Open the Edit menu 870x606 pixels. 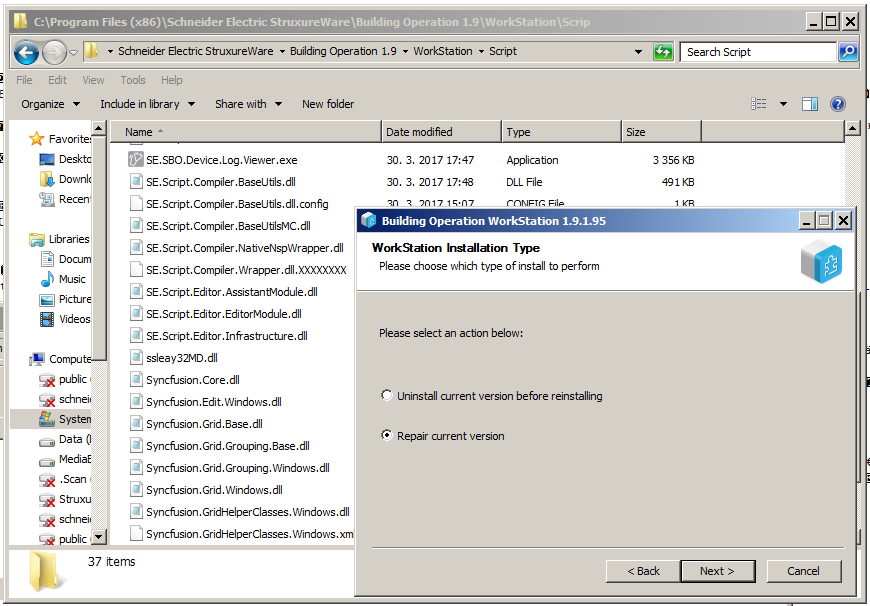[57, 80]
